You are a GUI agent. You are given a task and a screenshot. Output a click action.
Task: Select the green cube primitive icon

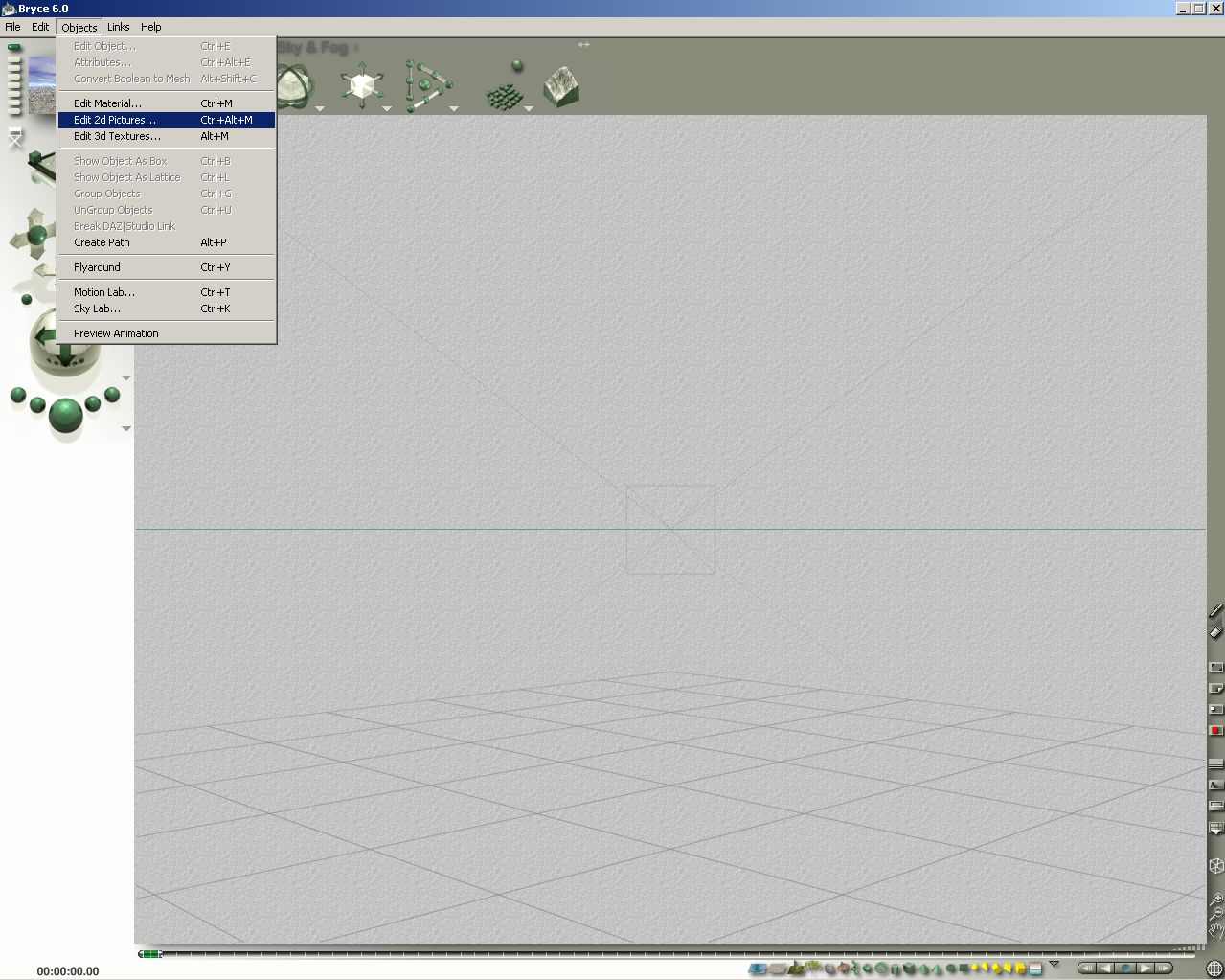(x=908, y=968)
